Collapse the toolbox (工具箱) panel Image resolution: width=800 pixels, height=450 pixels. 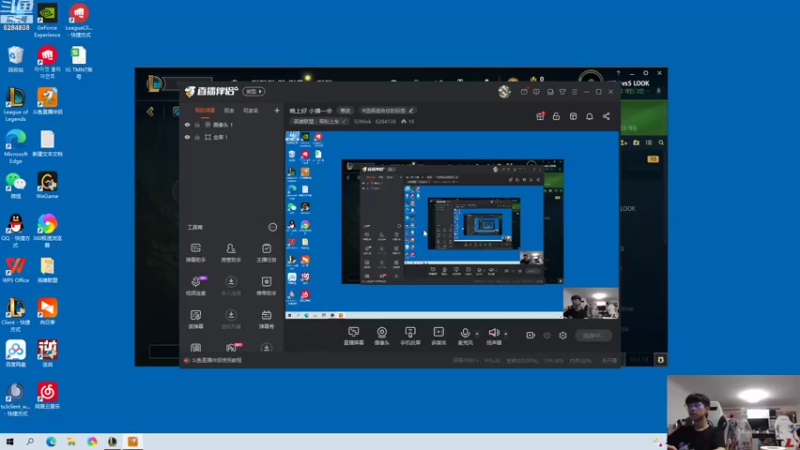pyautogui.click(x=273, y=227)
